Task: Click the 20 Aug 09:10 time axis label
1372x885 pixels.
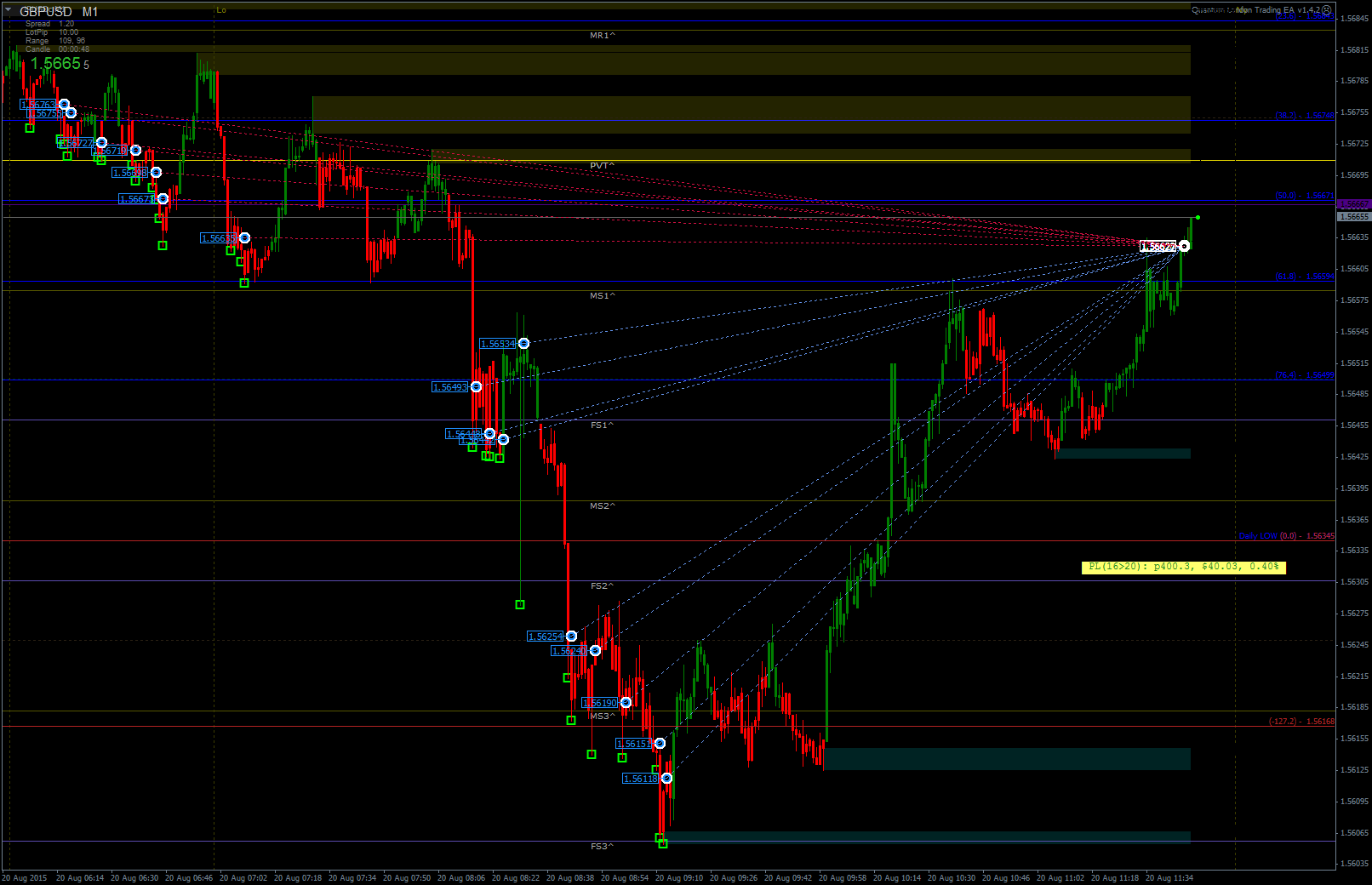Action: coord(679,878)
